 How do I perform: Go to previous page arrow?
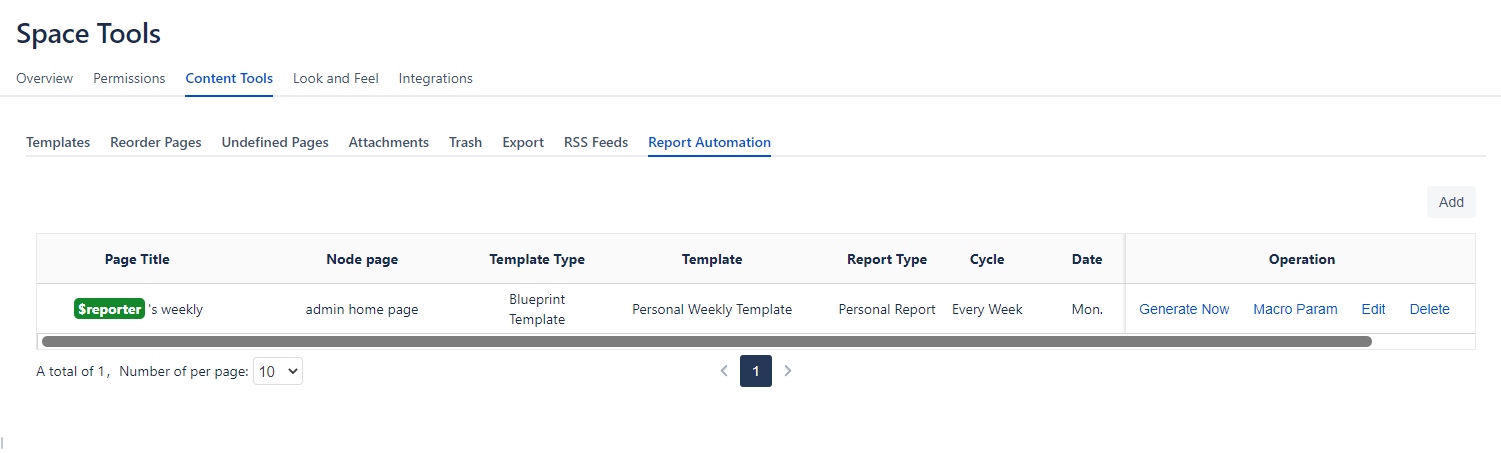[x=724, y=371]
